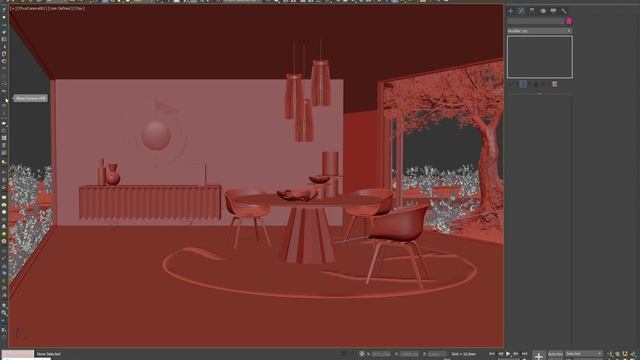Open the Utilities panel tab

click(564, 11)
